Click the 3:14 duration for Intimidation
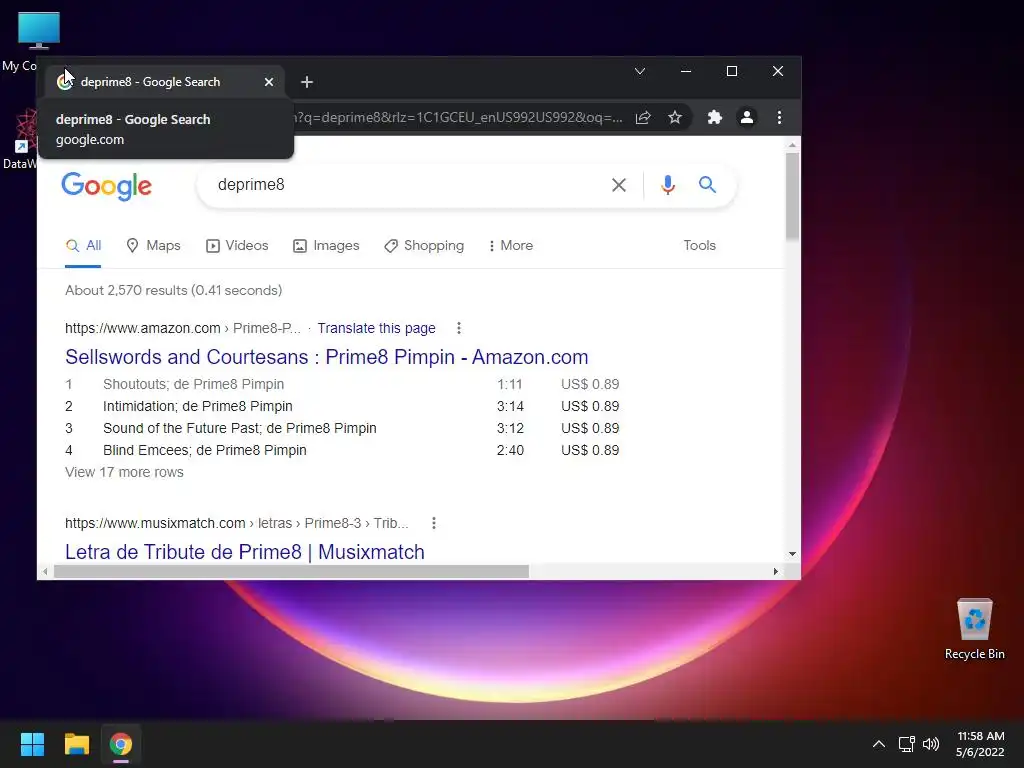1024x768 pixels. point(510,406)
